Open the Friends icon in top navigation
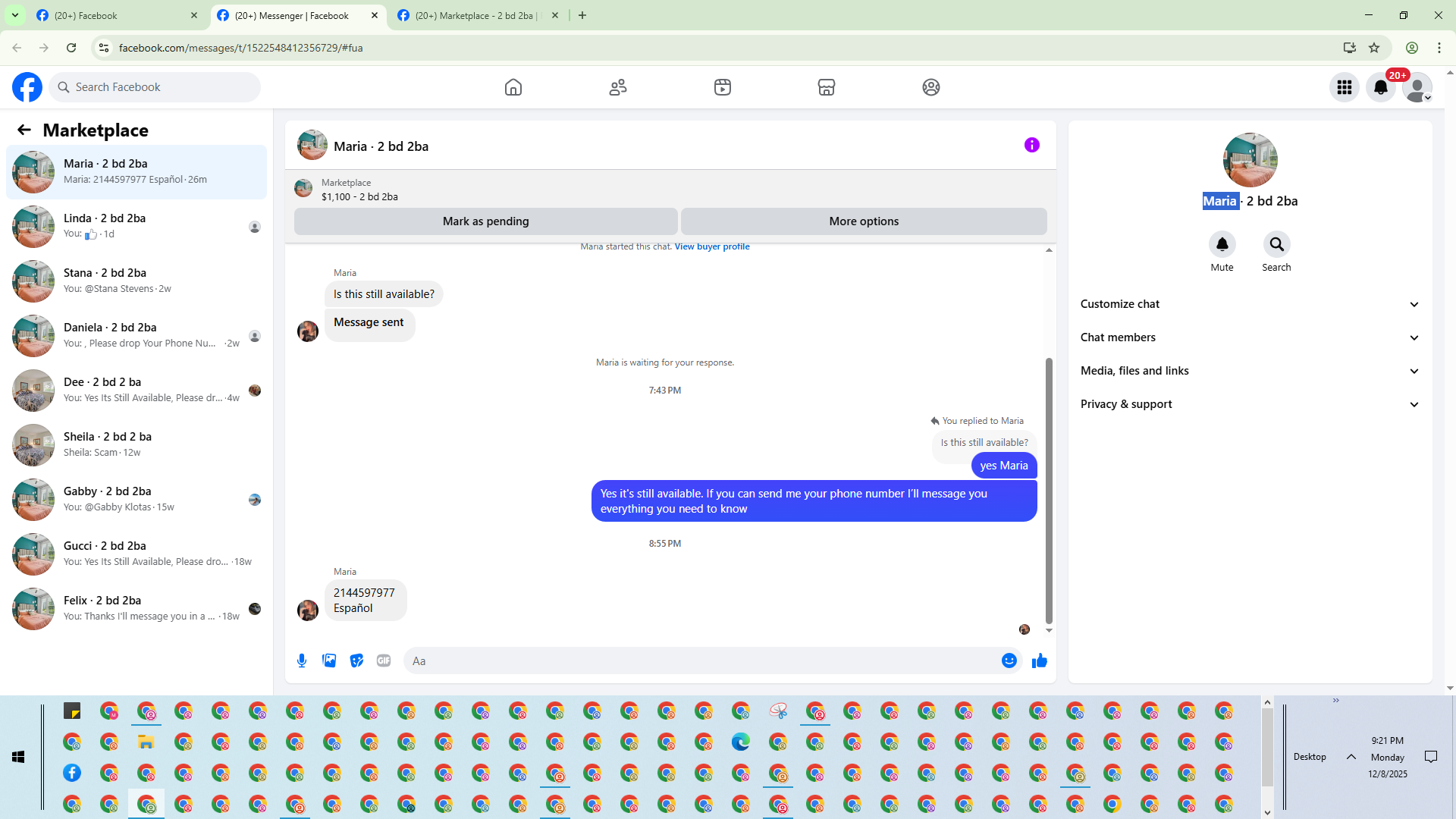Image resolution: width=1456 pixels, height=819 pixels. pos(618,87)
